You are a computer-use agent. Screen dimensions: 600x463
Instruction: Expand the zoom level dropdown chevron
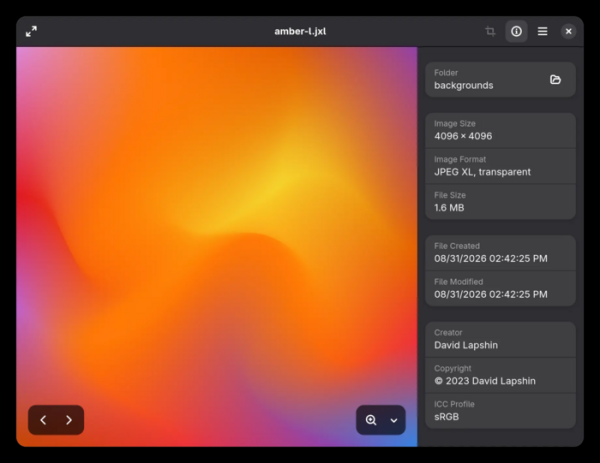click(x=394, y=420)
